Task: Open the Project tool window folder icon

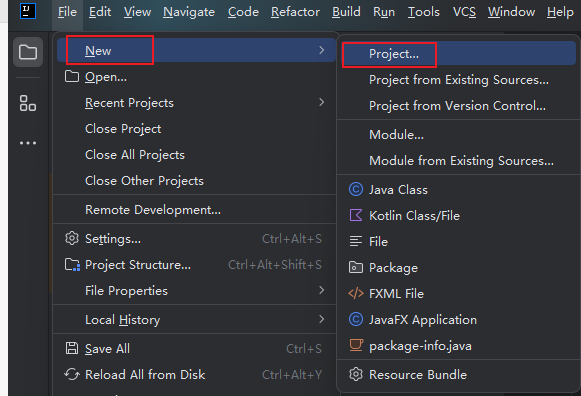Action: (28, 52)
